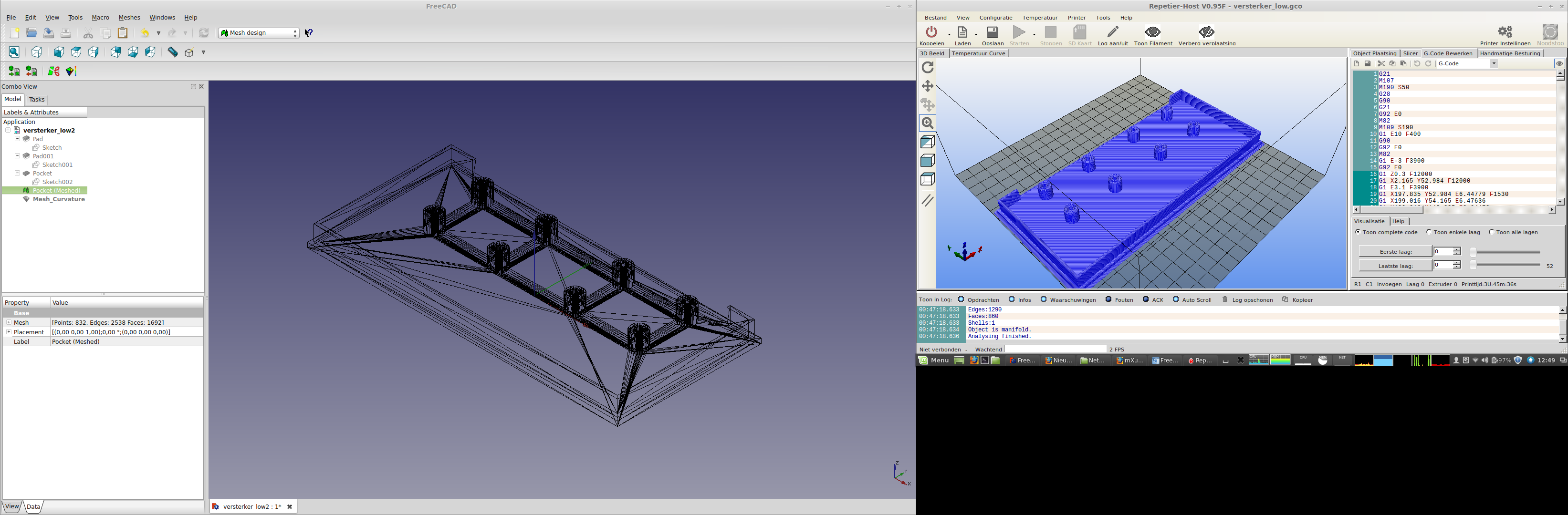Open the Temperatuur Curve tab

point(978,53)
